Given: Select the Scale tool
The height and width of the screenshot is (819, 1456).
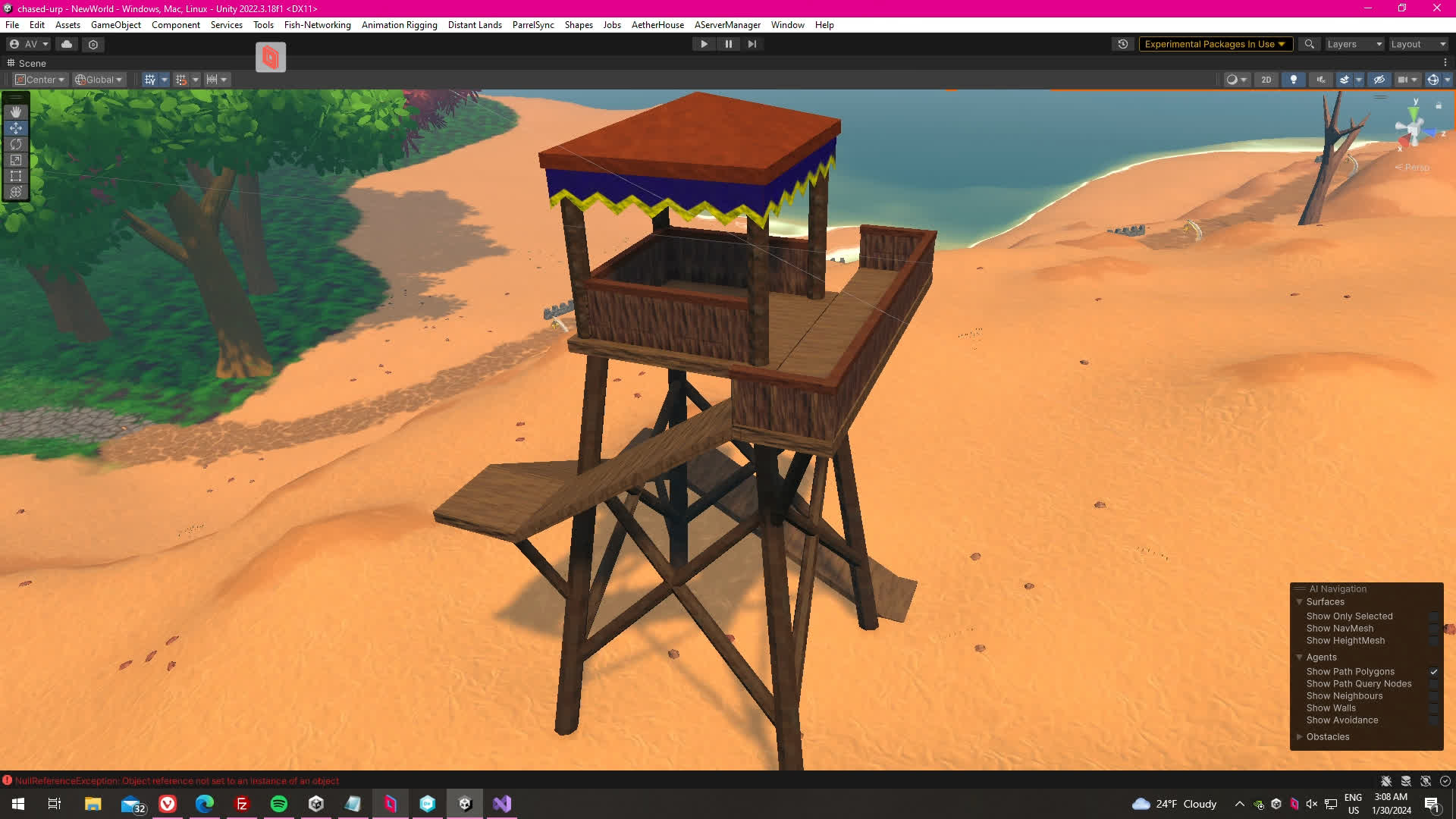Looking at the screenshot, I should coord(16,160).
